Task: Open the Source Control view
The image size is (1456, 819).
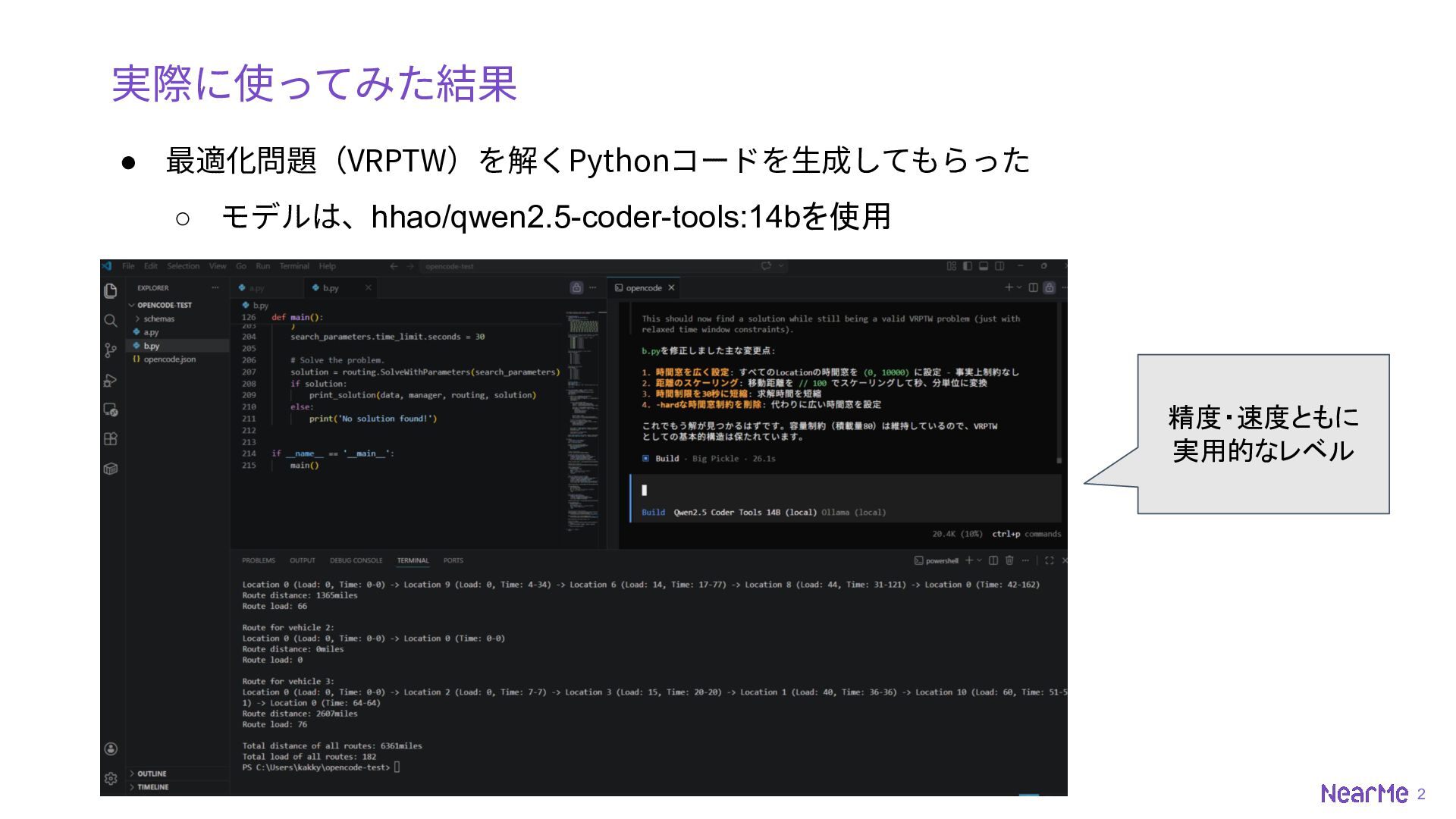Action: click(x=111, y=350)
